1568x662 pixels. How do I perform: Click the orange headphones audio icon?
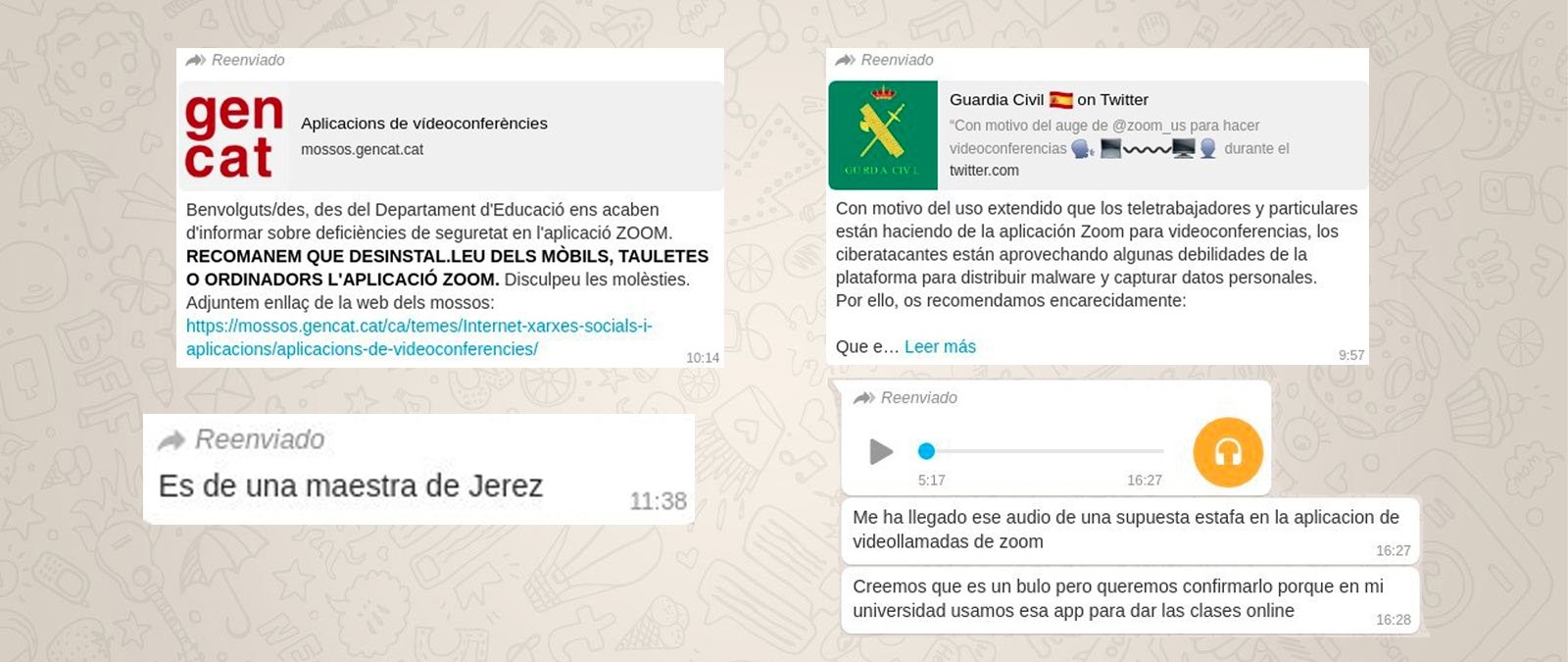pos(1227,452)
